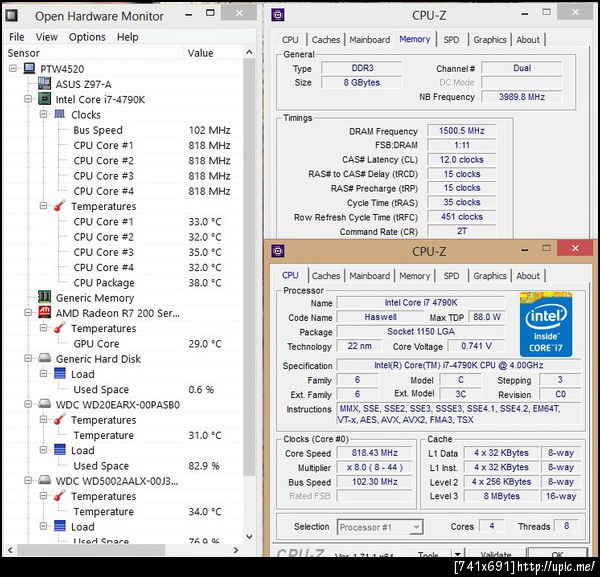This screenshot has height=577, width=600.
Task: Open the Options menu
Action: 87,37
